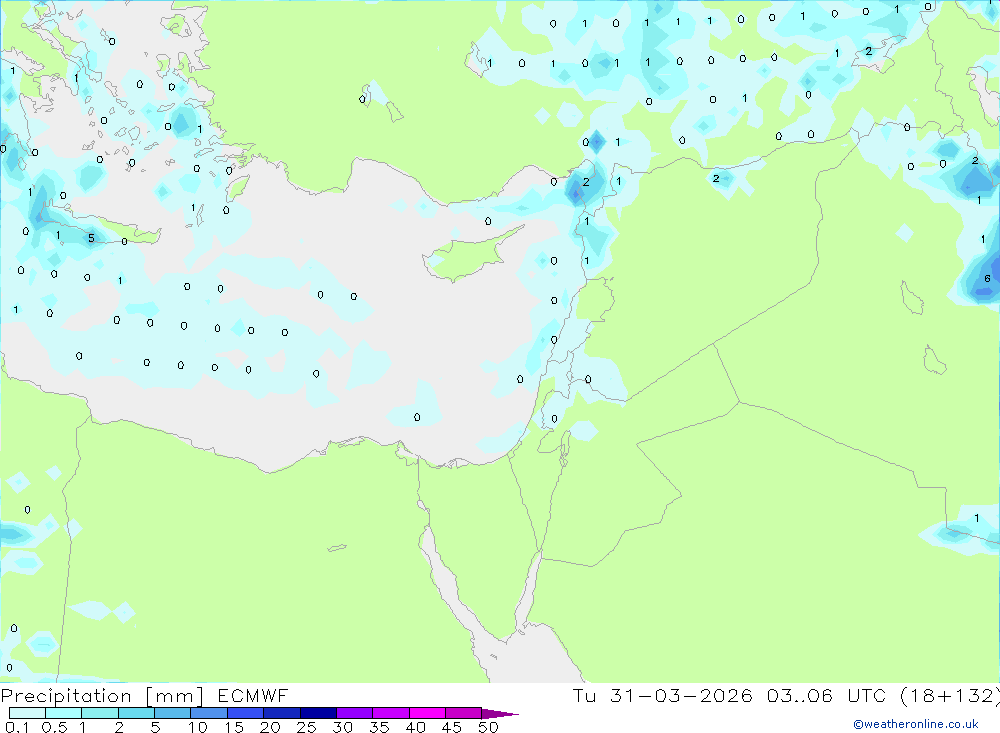This screenshot has height=733, width=1000.
Task: Click the '10' legend scale label
Action: 198,727
